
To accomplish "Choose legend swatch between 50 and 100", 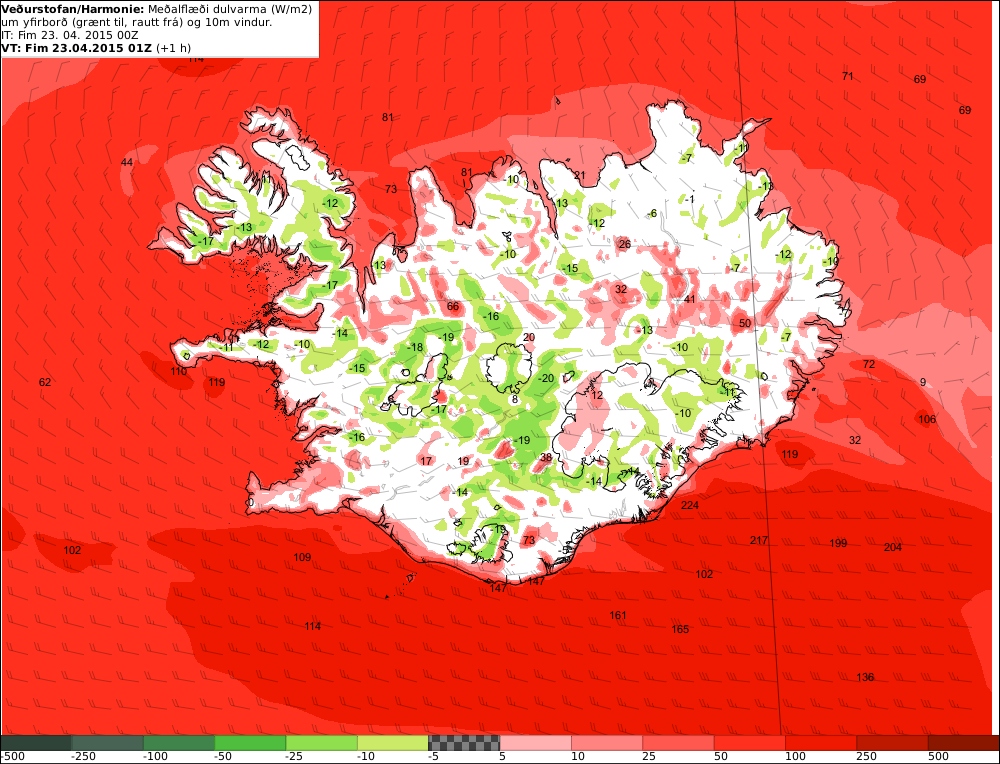I will pyautogui.click(x=750, y=742).
